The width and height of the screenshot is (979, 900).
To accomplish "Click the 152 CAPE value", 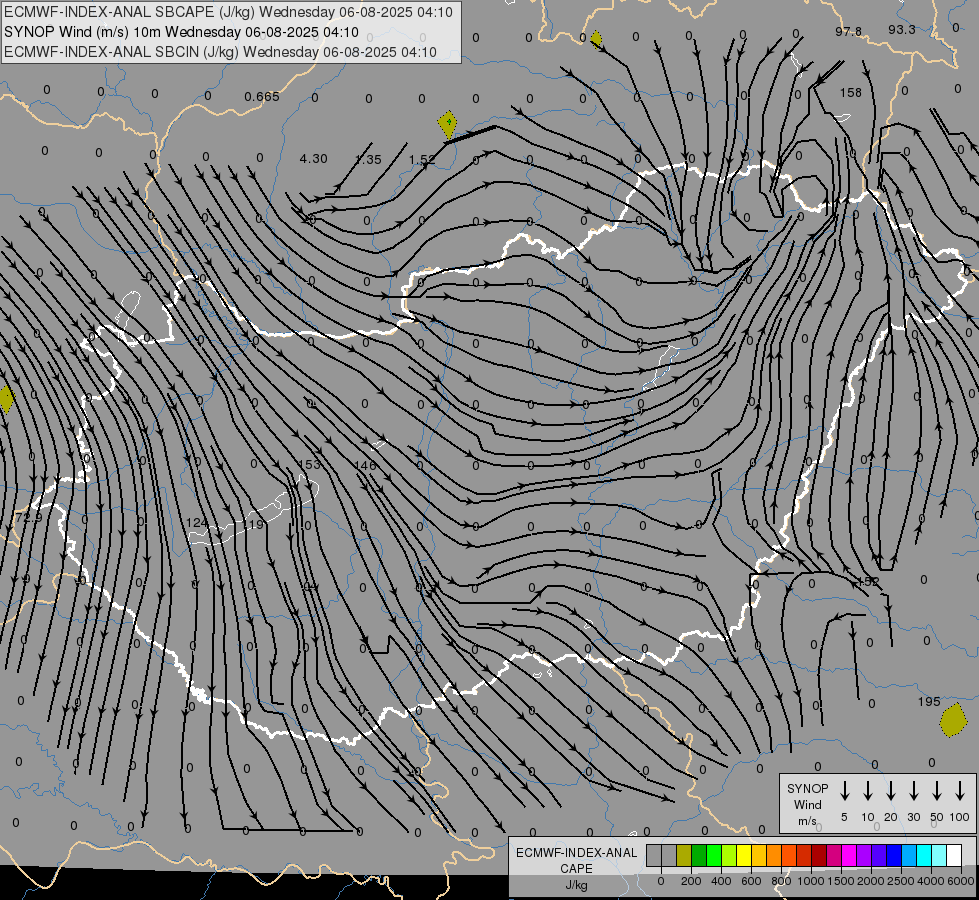I will point(868,581).
